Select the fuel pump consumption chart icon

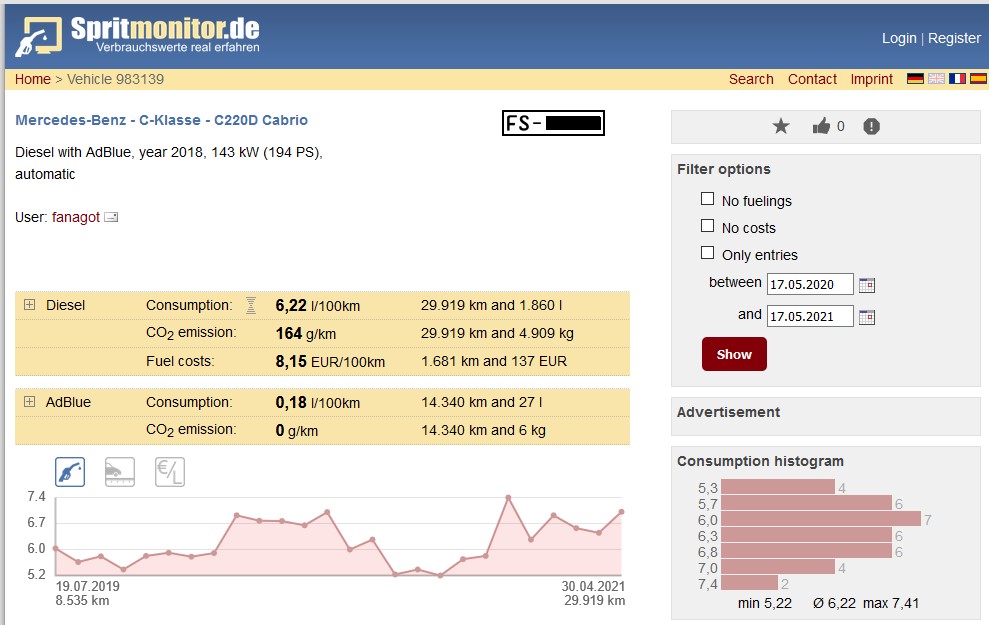click(70, 472)
